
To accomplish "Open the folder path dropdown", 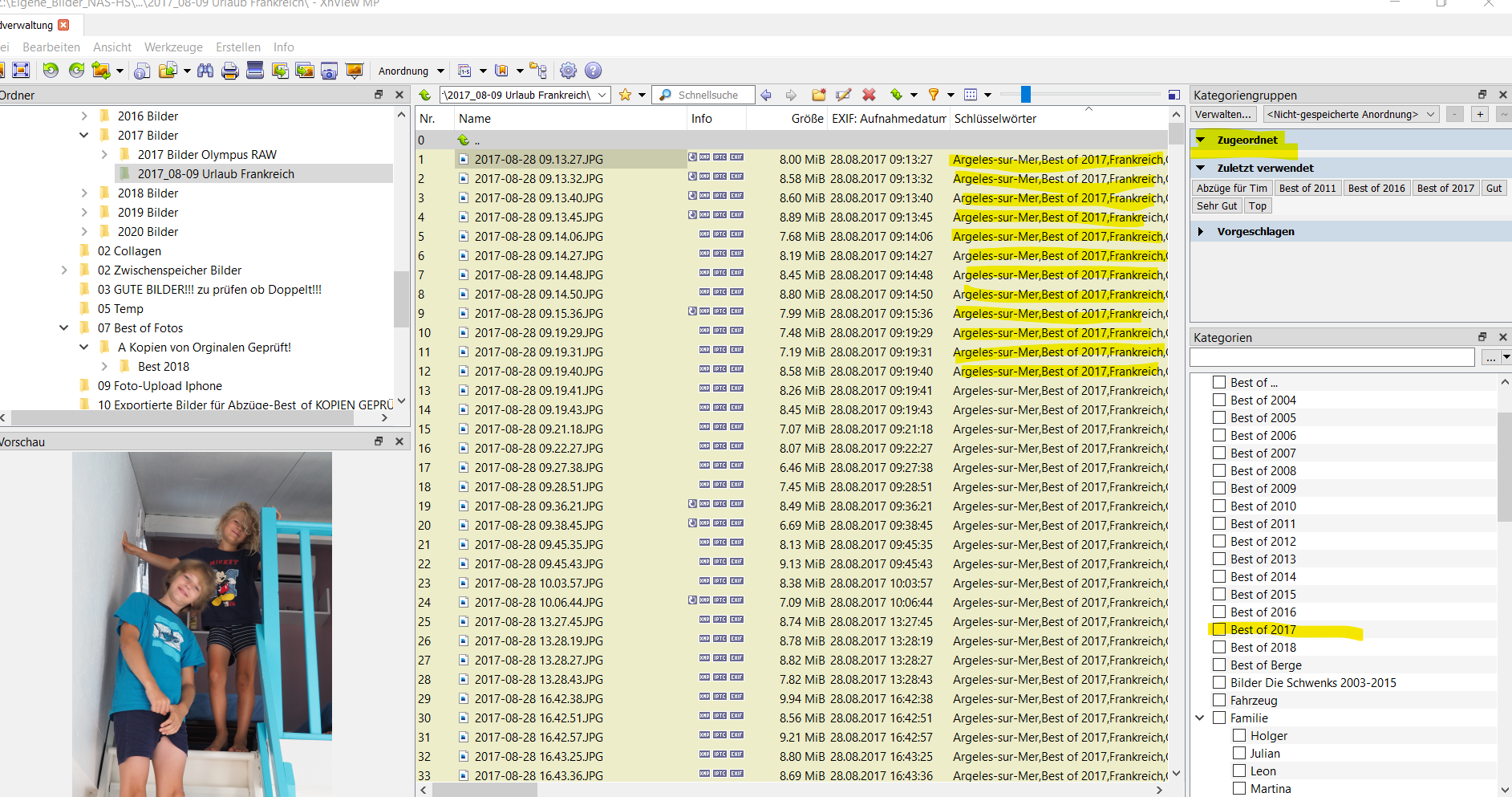I will tap(602, 95).
